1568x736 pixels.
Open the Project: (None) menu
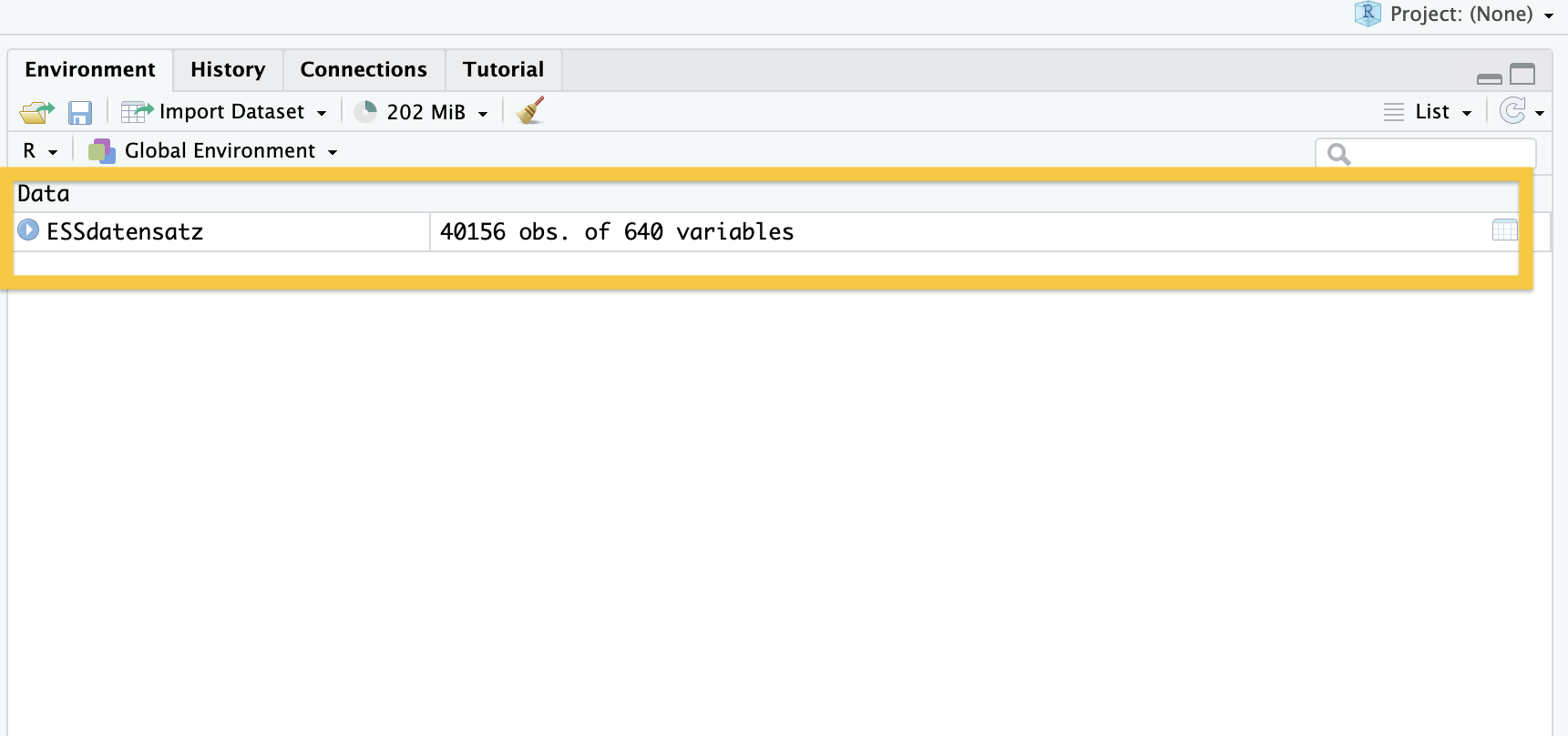1454,15
